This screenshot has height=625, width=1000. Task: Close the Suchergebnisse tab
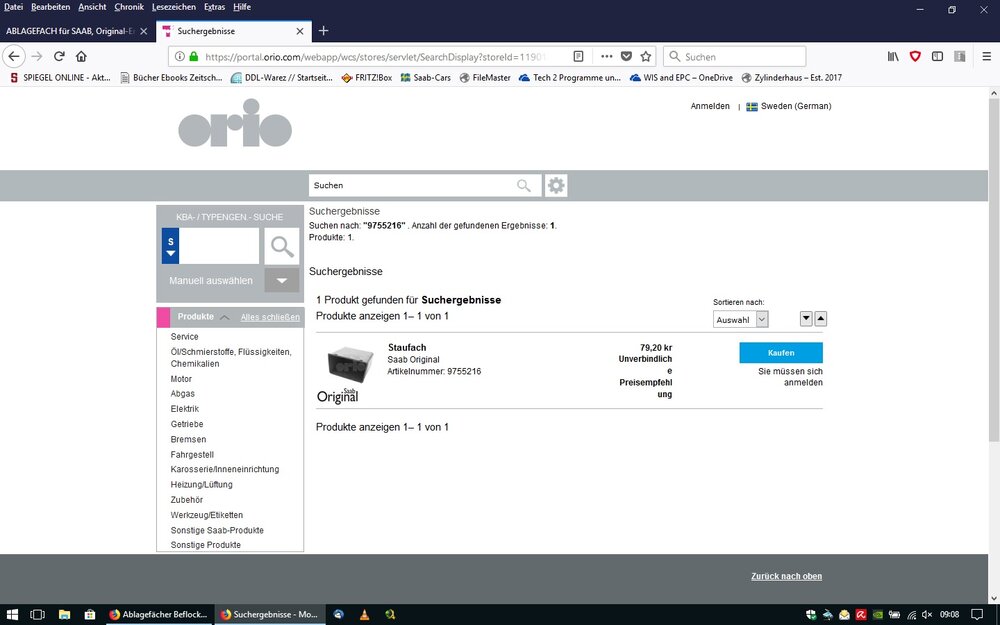[300, 31]
